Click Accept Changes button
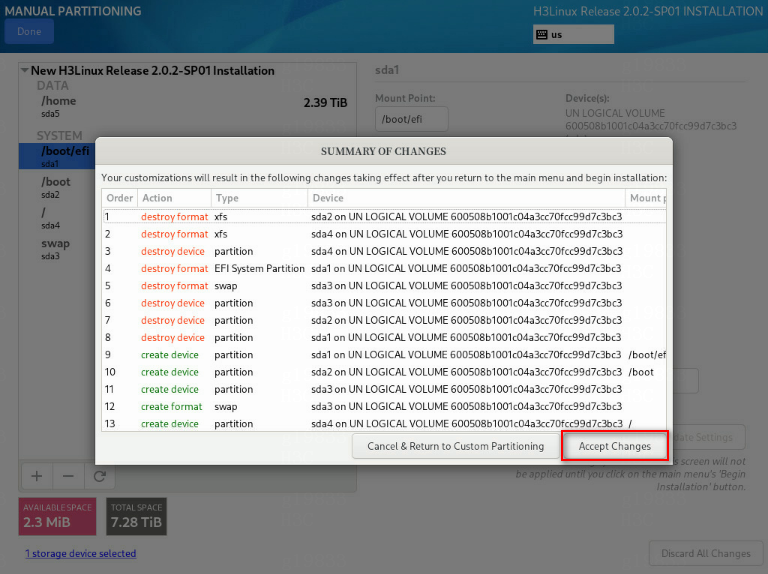Viewport: 768px width, 574px height. pyautogui.click(x=615, y=446)
